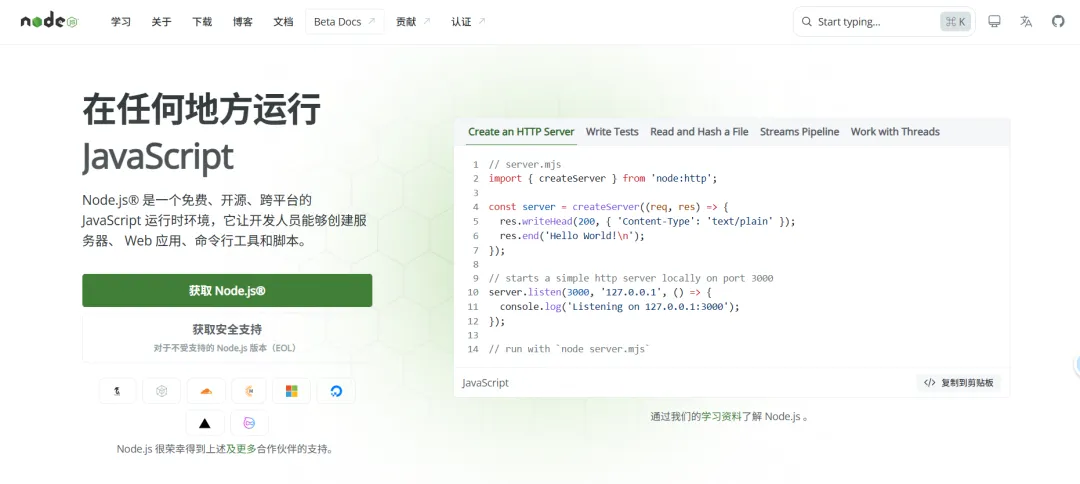Open the 贡献 external link
The width and height of the screenshot is (1080, 484).
point(413,22)
